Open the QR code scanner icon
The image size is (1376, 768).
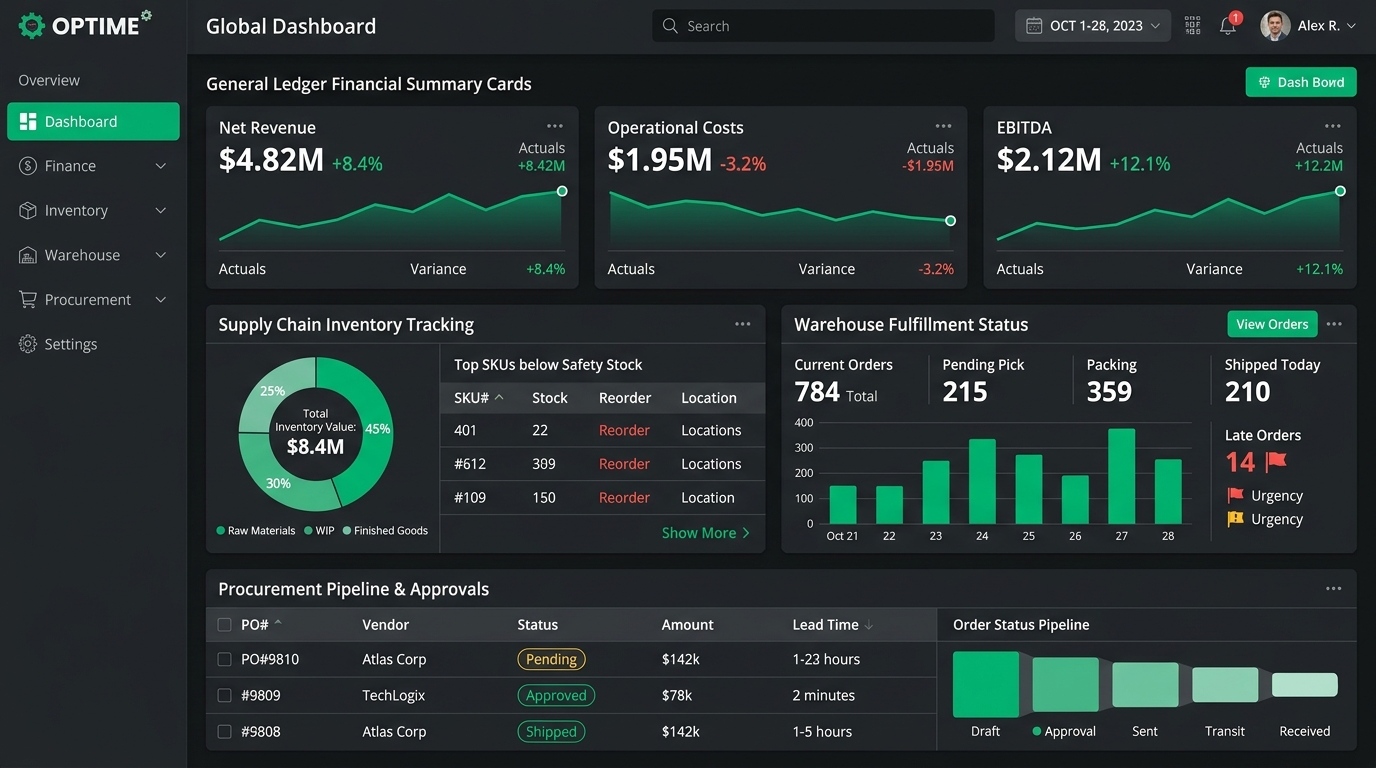pos(1192,26)
